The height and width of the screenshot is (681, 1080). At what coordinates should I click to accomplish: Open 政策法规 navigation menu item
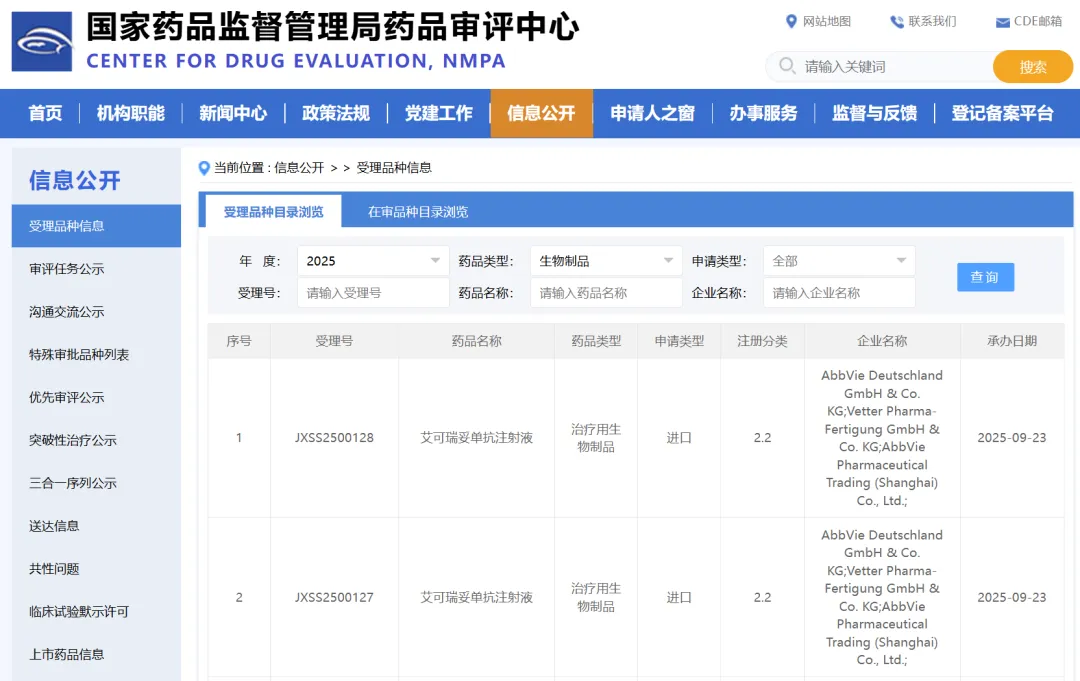point(336,113)
